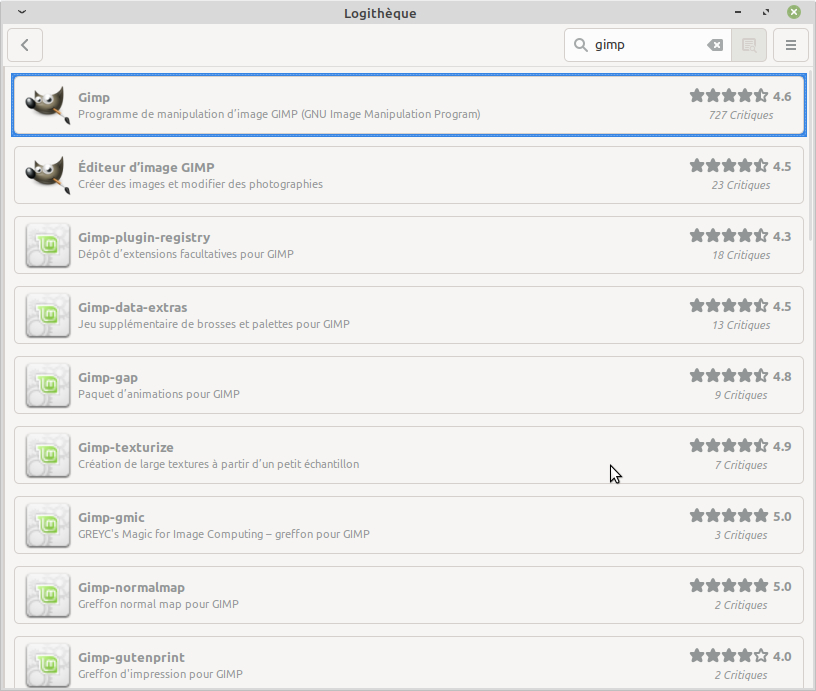This screenshot has width=816, height=691.
Task: Click the 2 Critiques count of Gimp-normalmap
Action: click(x=741, y=605)
